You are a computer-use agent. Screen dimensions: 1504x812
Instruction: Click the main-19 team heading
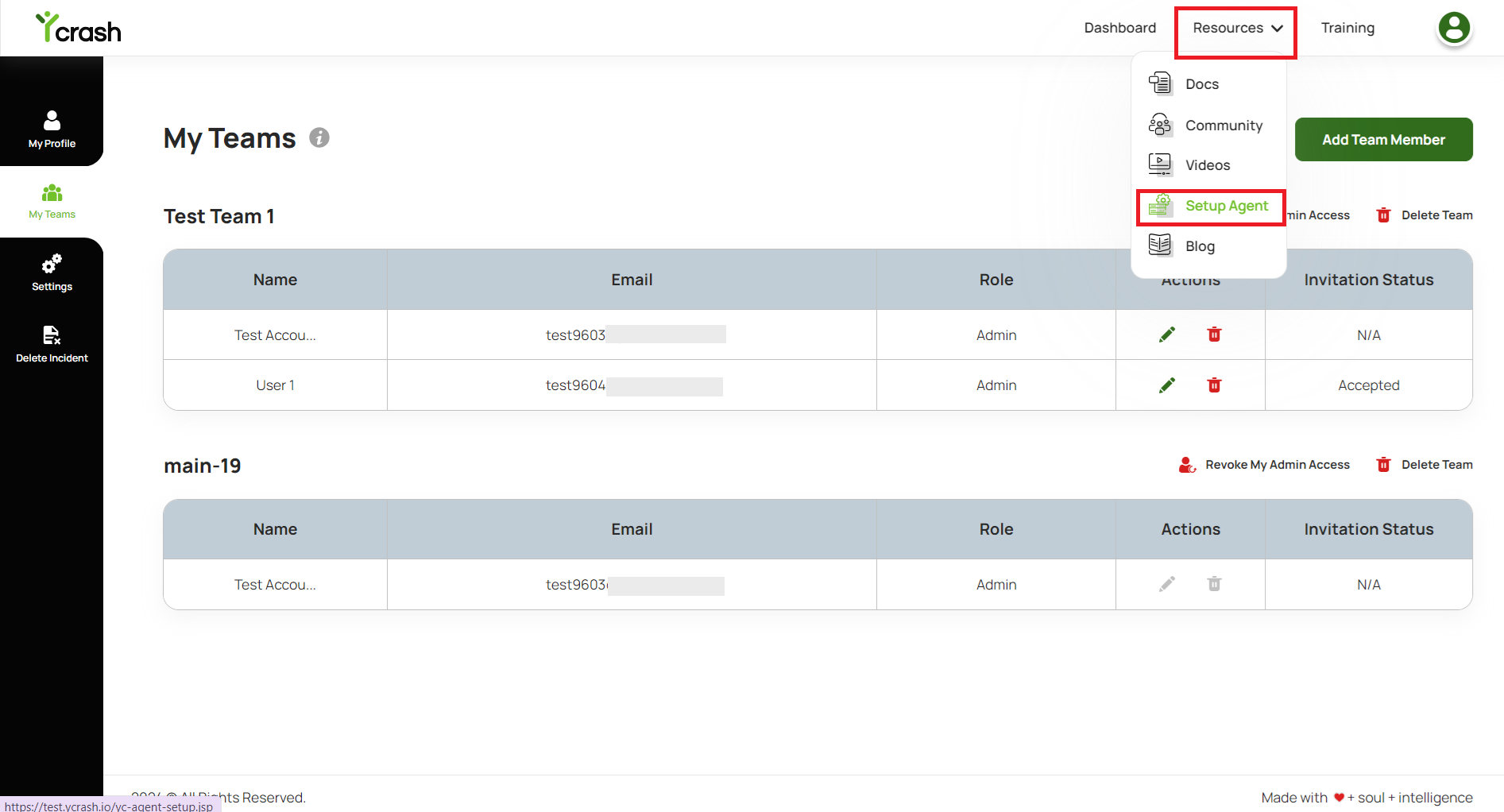(203, 466)
